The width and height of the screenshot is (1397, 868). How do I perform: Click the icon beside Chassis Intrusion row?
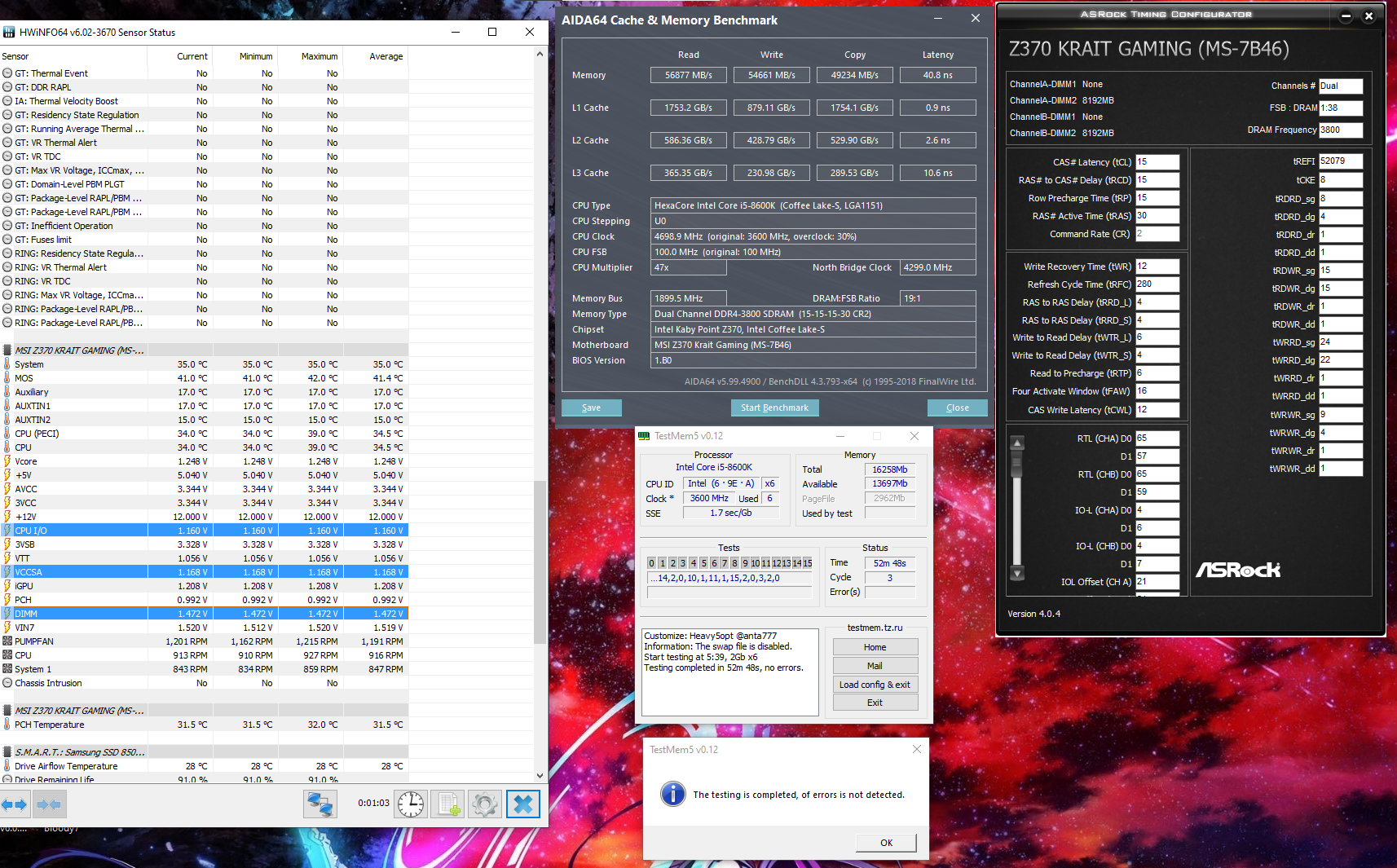pyautogui.click(x=7, y=683)
